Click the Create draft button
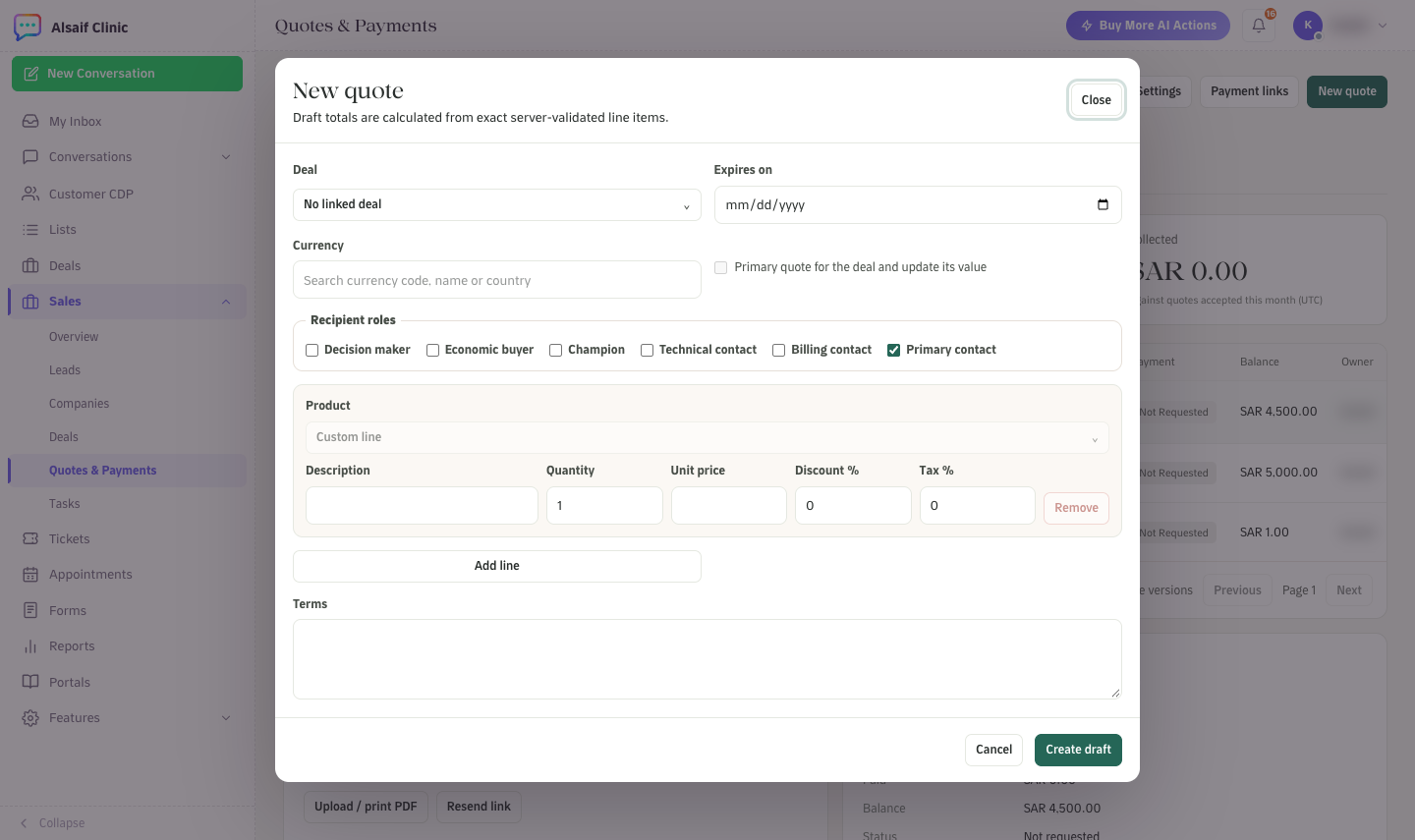Screen dimensions: 1415x840 click(x=1078, y=750)
